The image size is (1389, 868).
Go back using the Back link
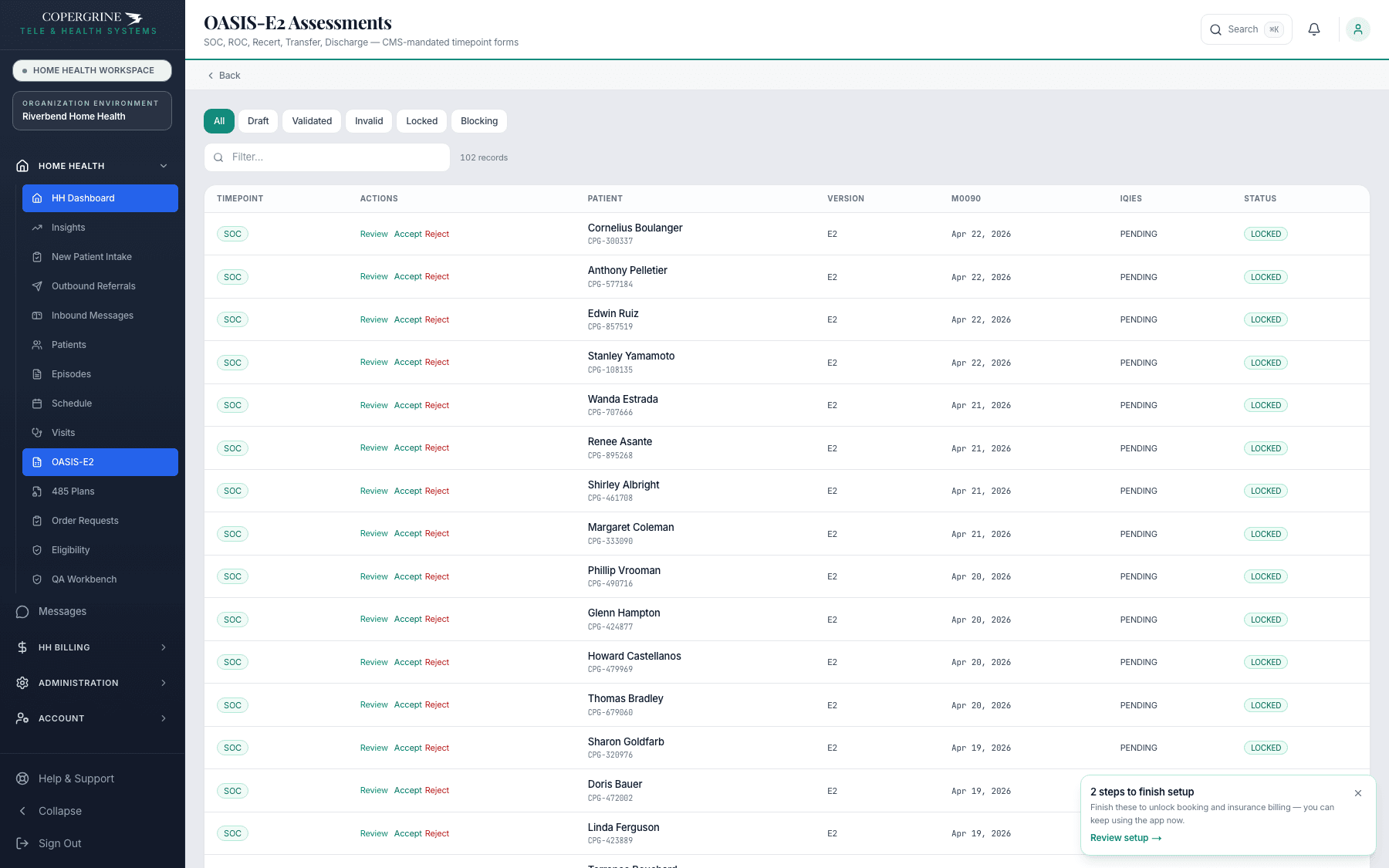point(225,76)
